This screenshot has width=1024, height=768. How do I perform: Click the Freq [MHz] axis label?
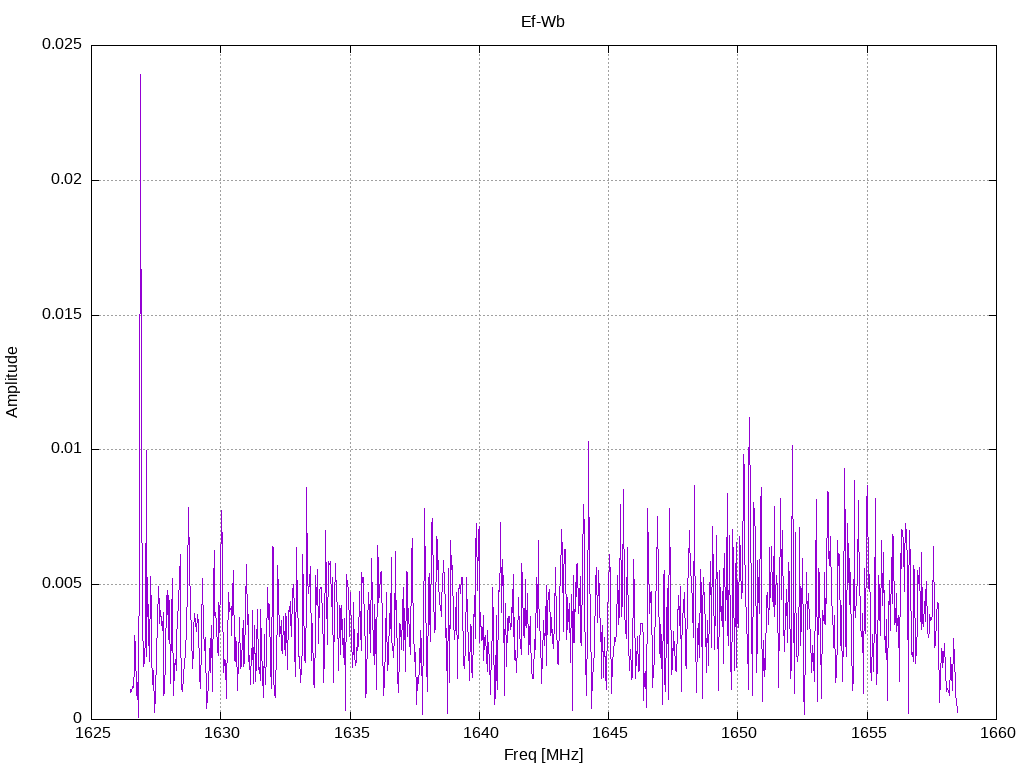(x=543, y=755)
